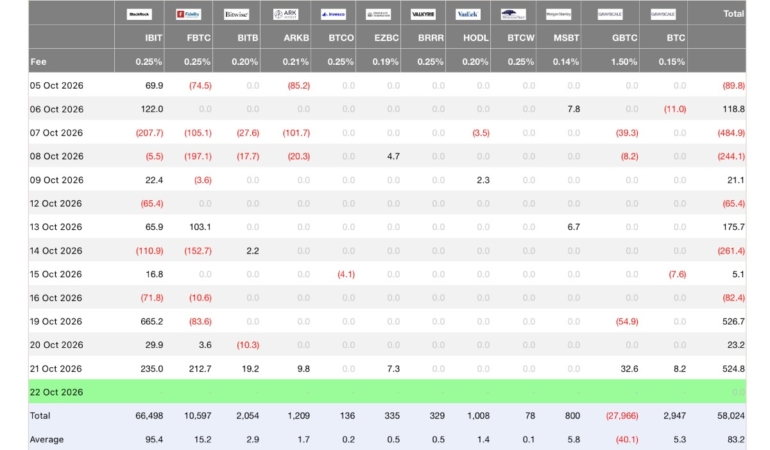This screenshot has height=450, width=770.
Task: Click the (197.1) FBTC outflow cell
Action: 198,156
